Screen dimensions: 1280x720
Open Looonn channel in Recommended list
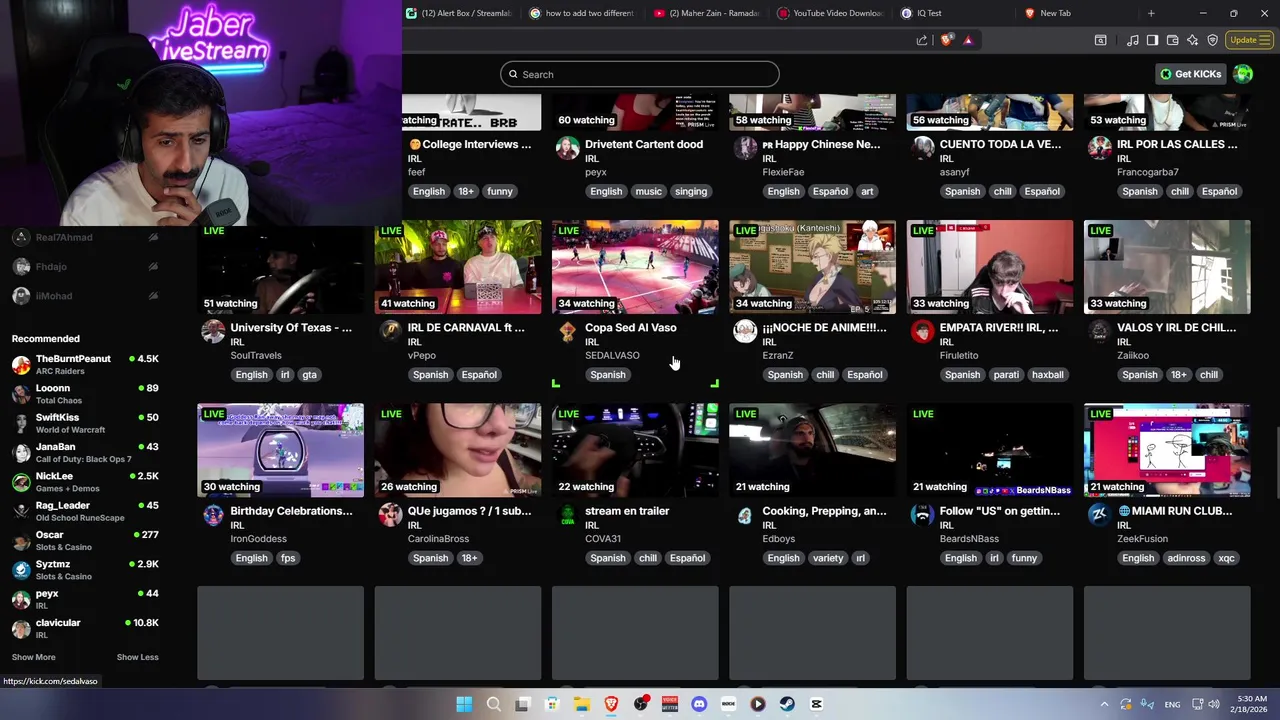click(85, 394)
